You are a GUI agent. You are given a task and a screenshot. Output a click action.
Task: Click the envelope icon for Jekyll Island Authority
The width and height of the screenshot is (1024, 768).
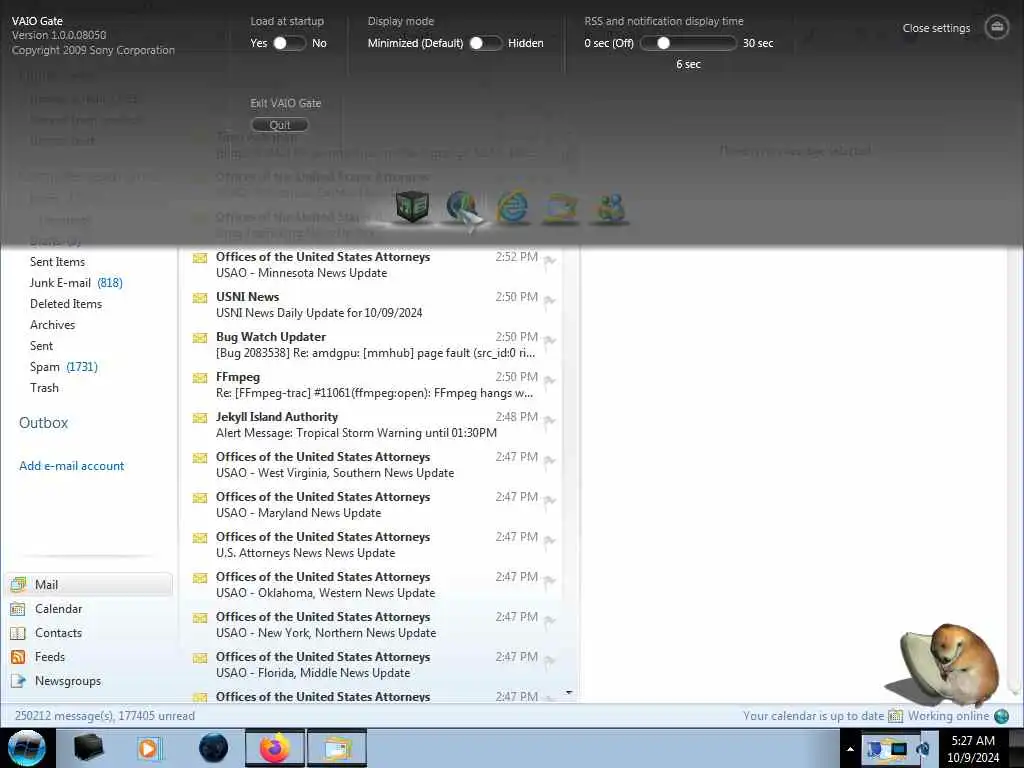(200, 417)
